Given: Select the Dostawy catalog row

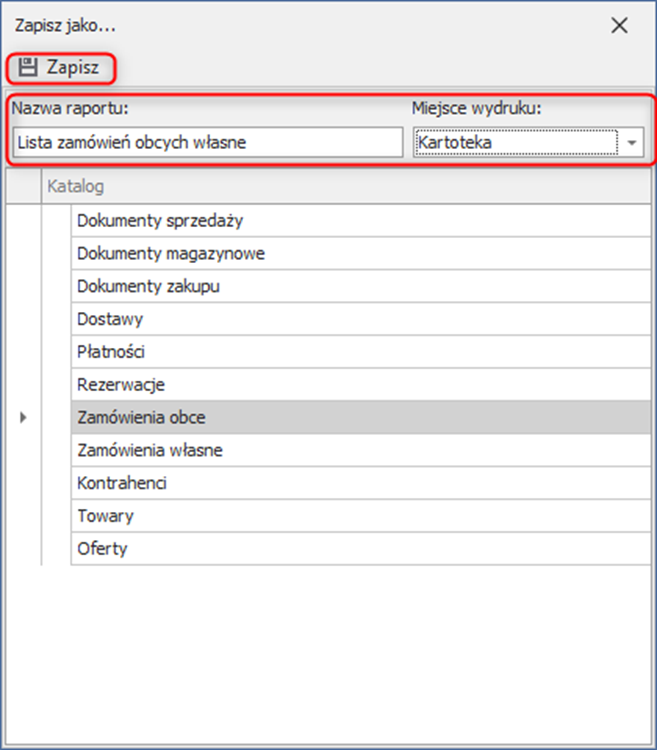Looking at the screenshot, I should [360, 320].
